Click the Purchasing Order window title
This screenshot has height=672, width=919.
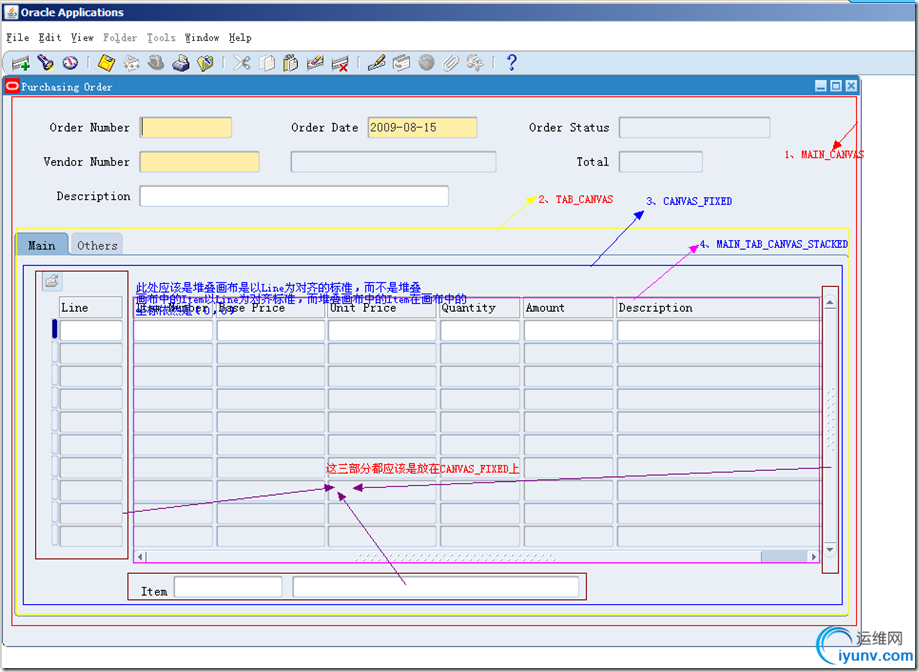(x=66, y=87)
